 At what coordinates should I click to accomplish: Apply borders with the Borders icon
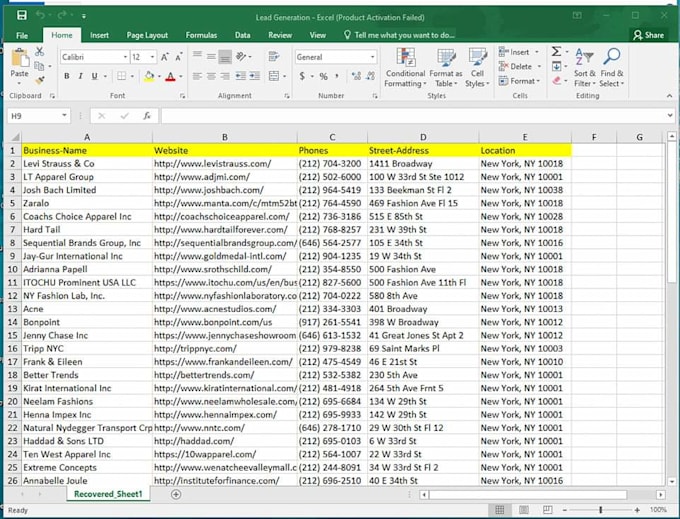[121, 76]
